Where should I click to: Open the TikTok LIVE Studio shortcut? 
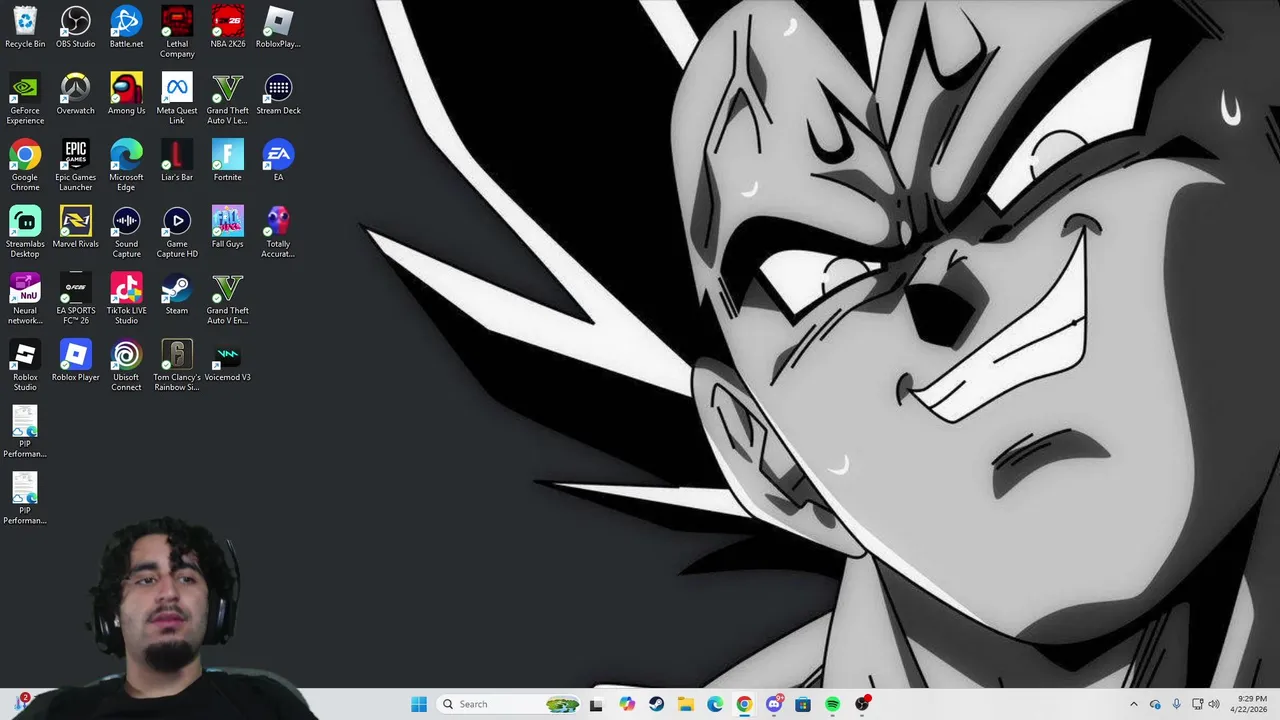[x=126, y=299]
